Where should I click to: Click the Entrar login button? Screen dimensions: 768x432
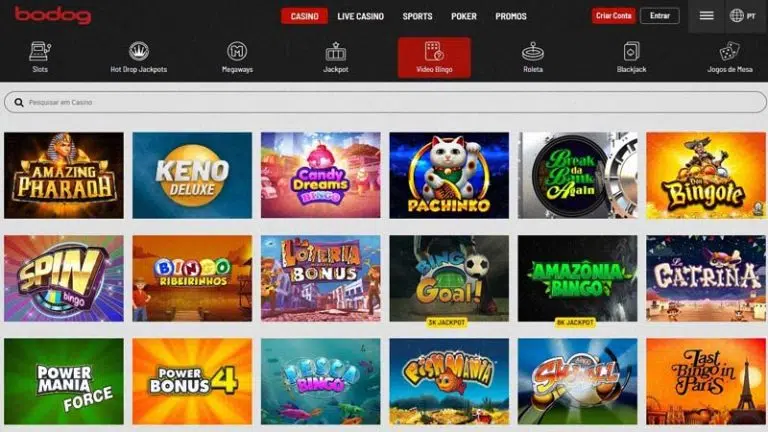(660, 16)
